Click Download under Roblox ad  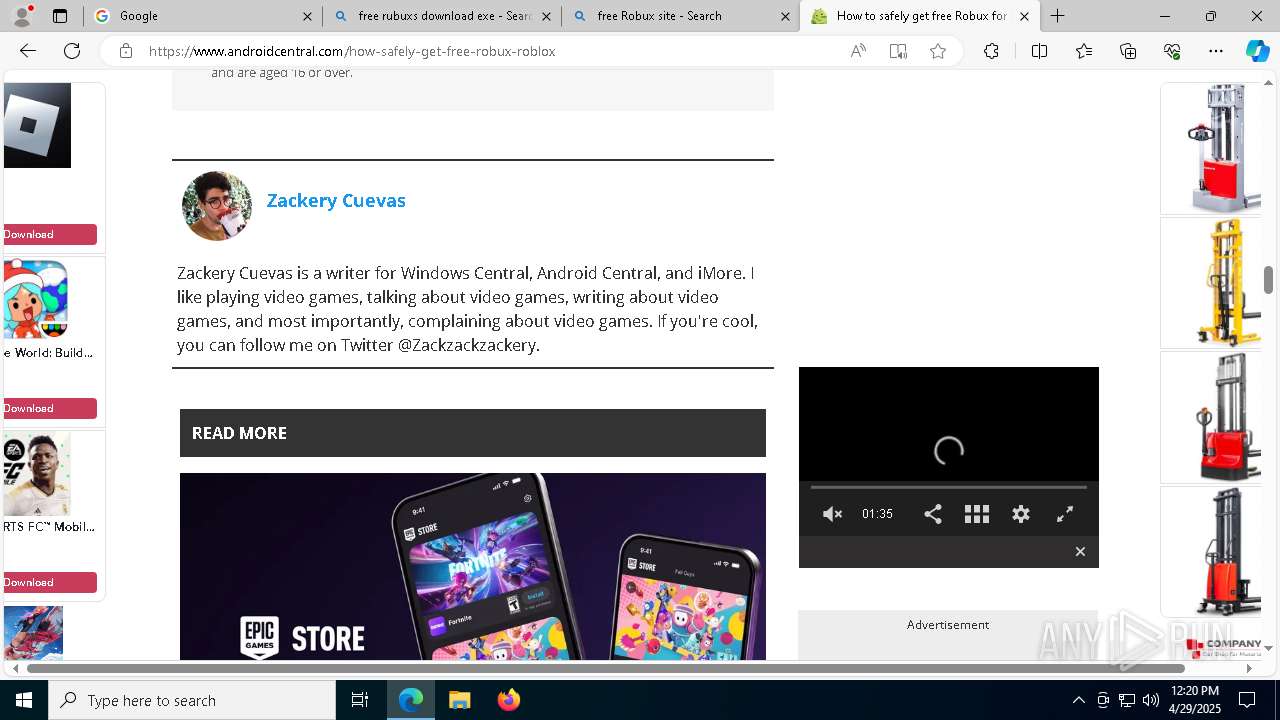coord(50,234)
